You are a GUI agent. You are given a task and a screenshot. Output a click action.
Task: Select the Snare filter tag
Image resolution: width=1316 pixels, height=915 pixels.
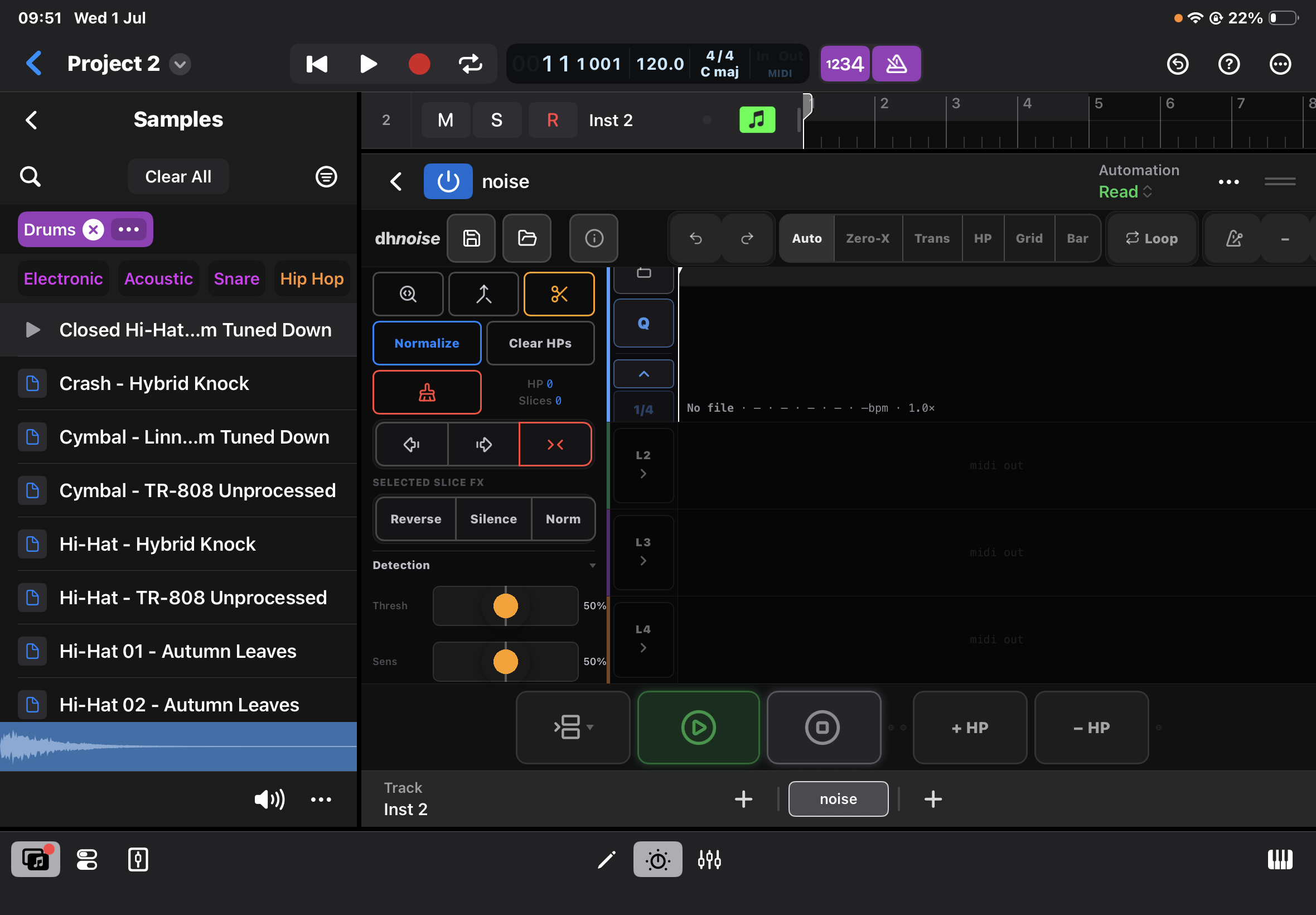pyautogui.click(x=236, y=278)
